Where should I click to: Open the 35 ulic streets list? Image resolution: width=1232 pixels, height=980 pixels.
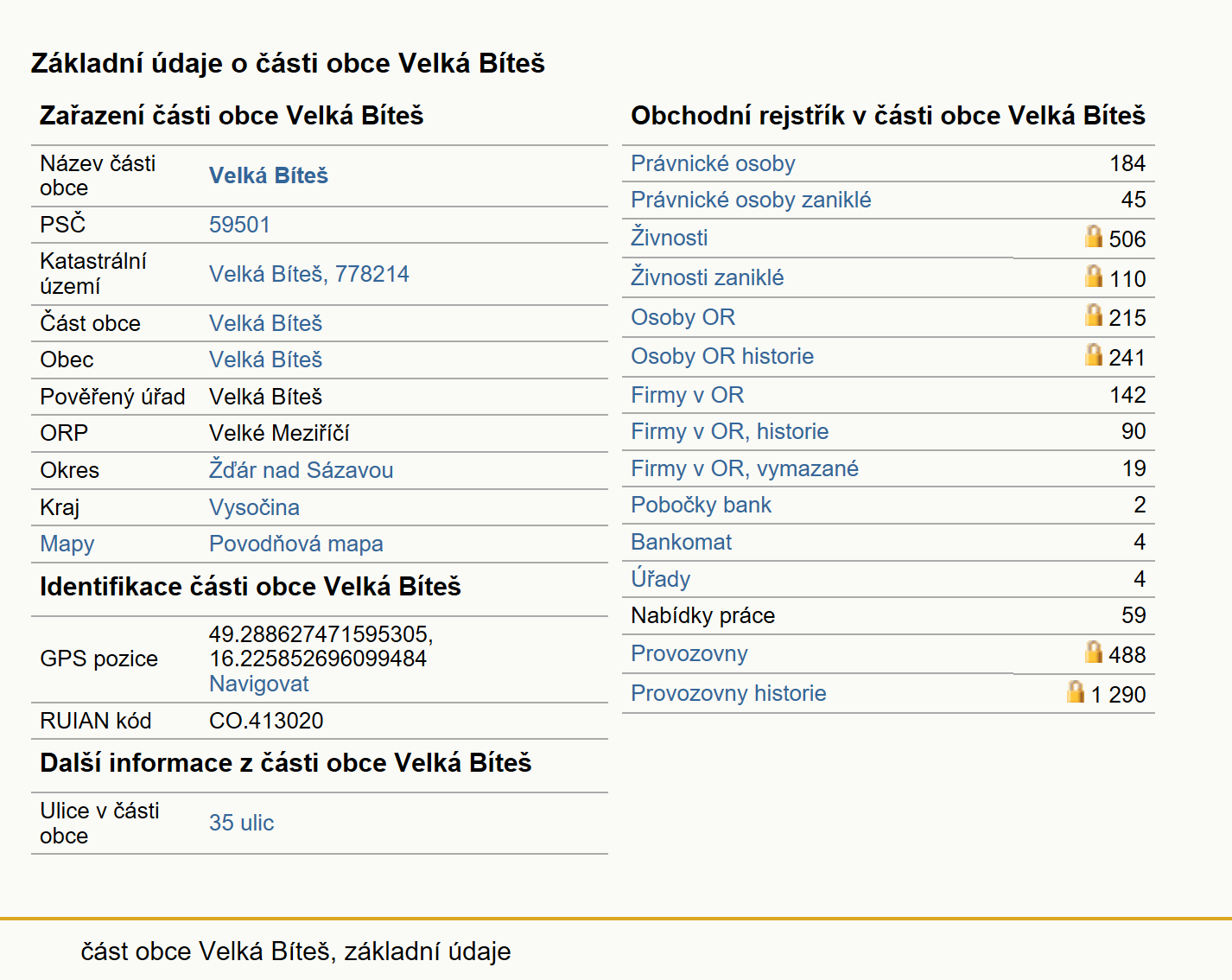[x=241, y=823]
